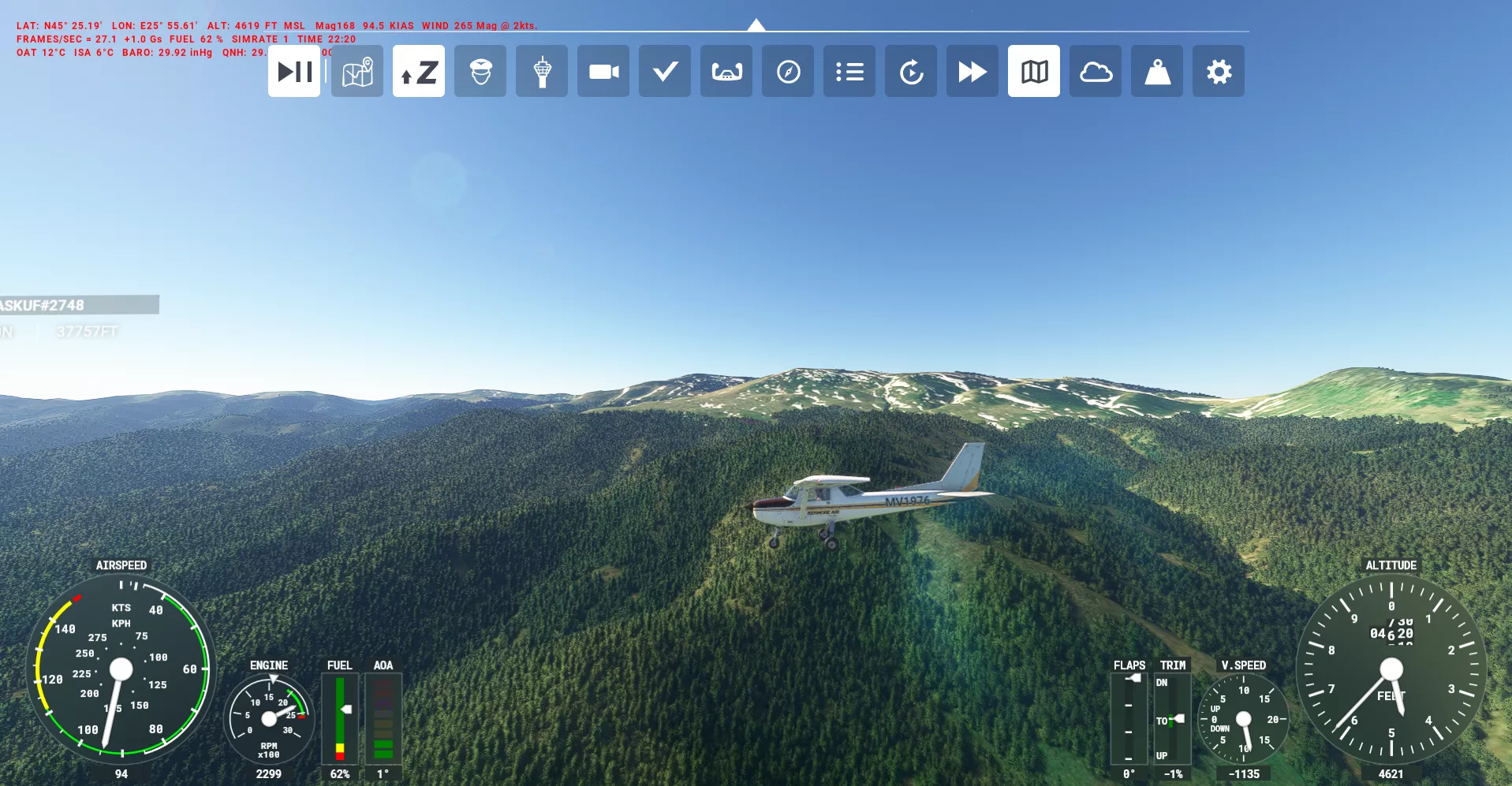This screenshot has height=786, width=1512.
Task: Click the ASKUF#2748 player nameplate
Action: pyautogui.click(x=79, y=305)
